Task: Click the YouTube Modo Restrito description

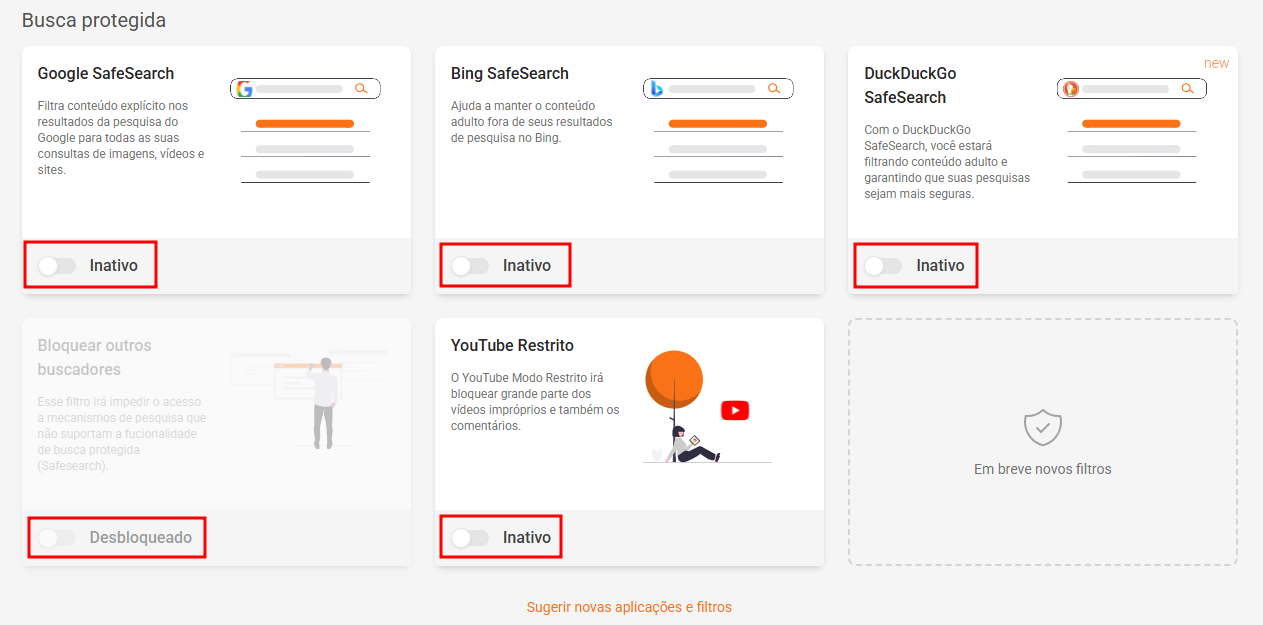Action: pyautogui.click(x=535, y=402)
